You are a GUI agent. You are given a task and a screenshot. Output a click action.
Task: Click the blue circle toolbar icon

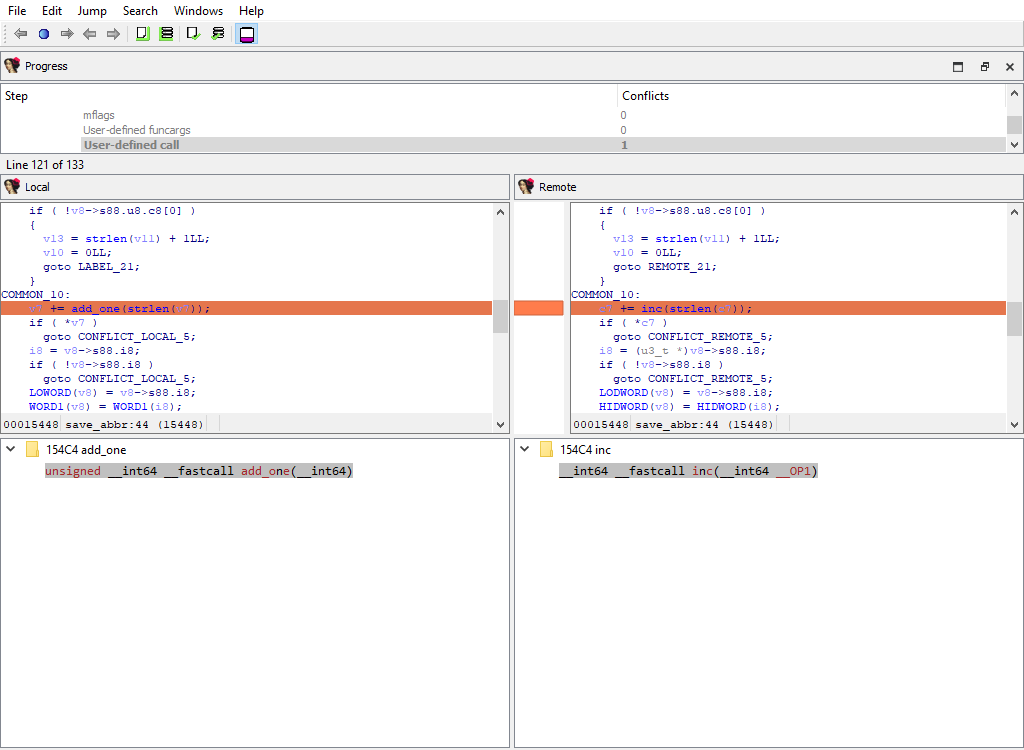coord(44,34)
